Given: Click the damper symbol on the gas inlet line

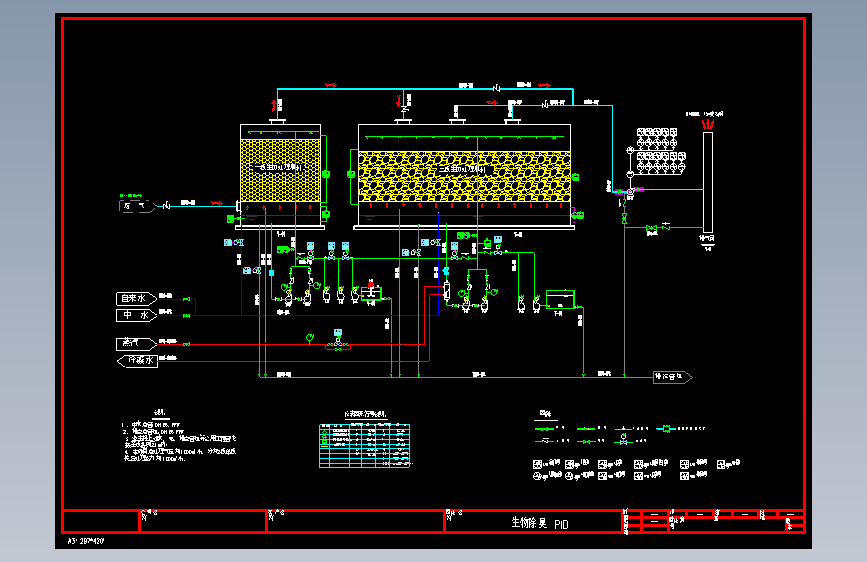Looking at the screenshot, I should (166, 206).
